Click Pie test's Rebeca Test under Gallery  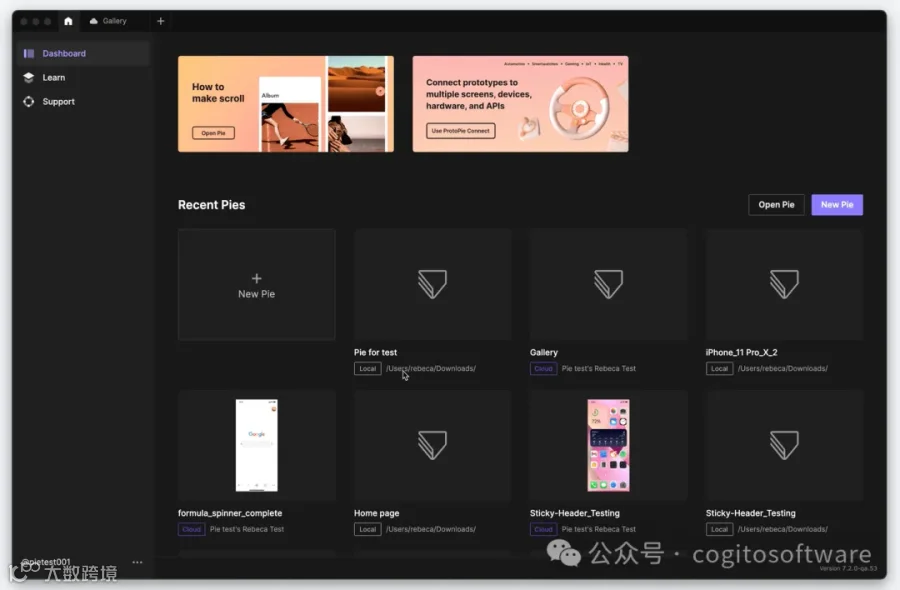point(599,368)
